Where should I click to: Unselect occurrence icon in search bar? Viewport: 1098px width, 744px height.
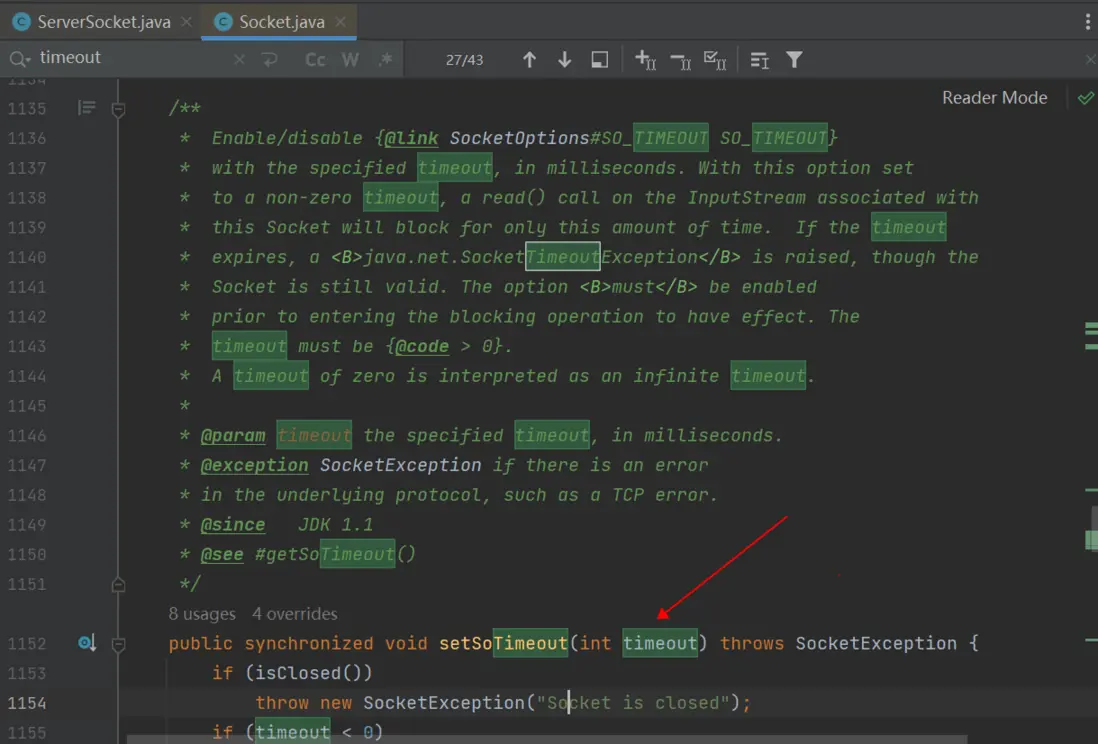pos(680,60)
